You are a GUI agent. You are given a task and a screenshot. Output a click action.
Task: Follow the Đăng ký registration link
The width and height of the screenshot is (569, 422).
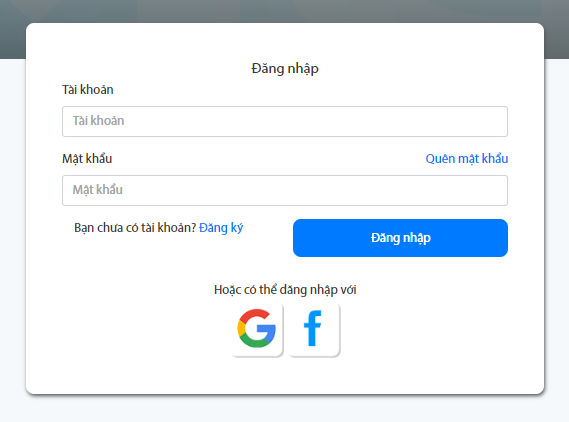click(x=221, y=228)
